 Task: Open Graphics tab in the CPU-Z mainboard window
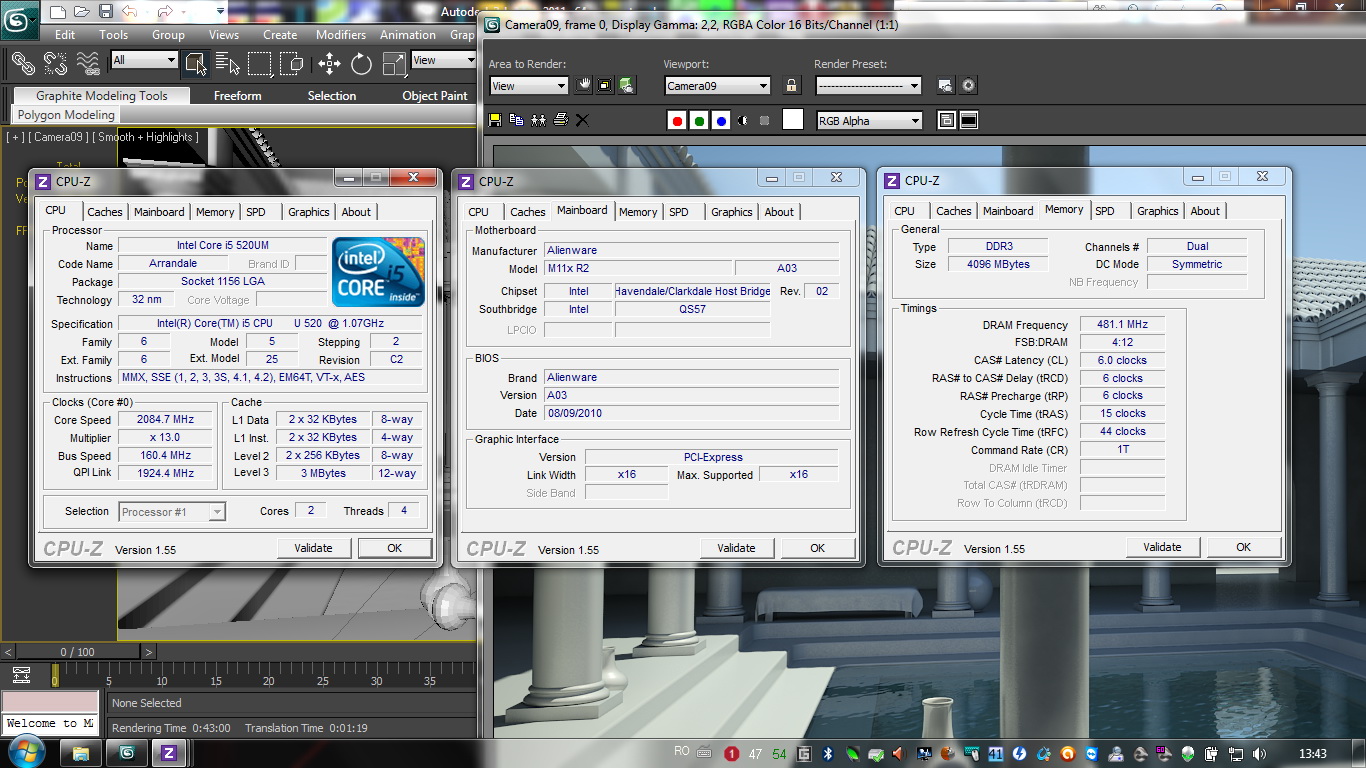[x=732, y=212]
